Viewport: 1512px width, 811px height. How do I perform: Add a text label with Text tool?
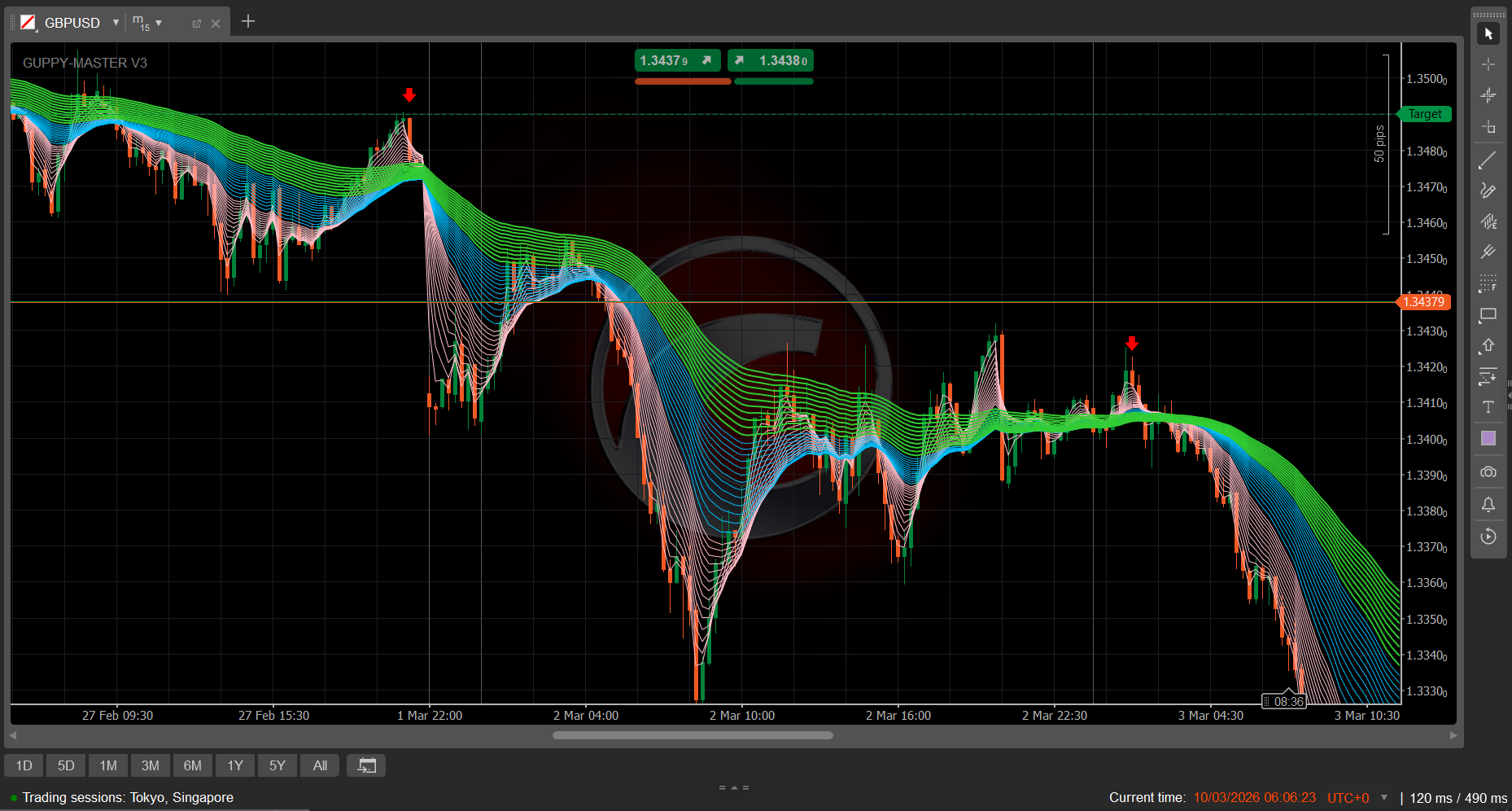(1488, 407)
